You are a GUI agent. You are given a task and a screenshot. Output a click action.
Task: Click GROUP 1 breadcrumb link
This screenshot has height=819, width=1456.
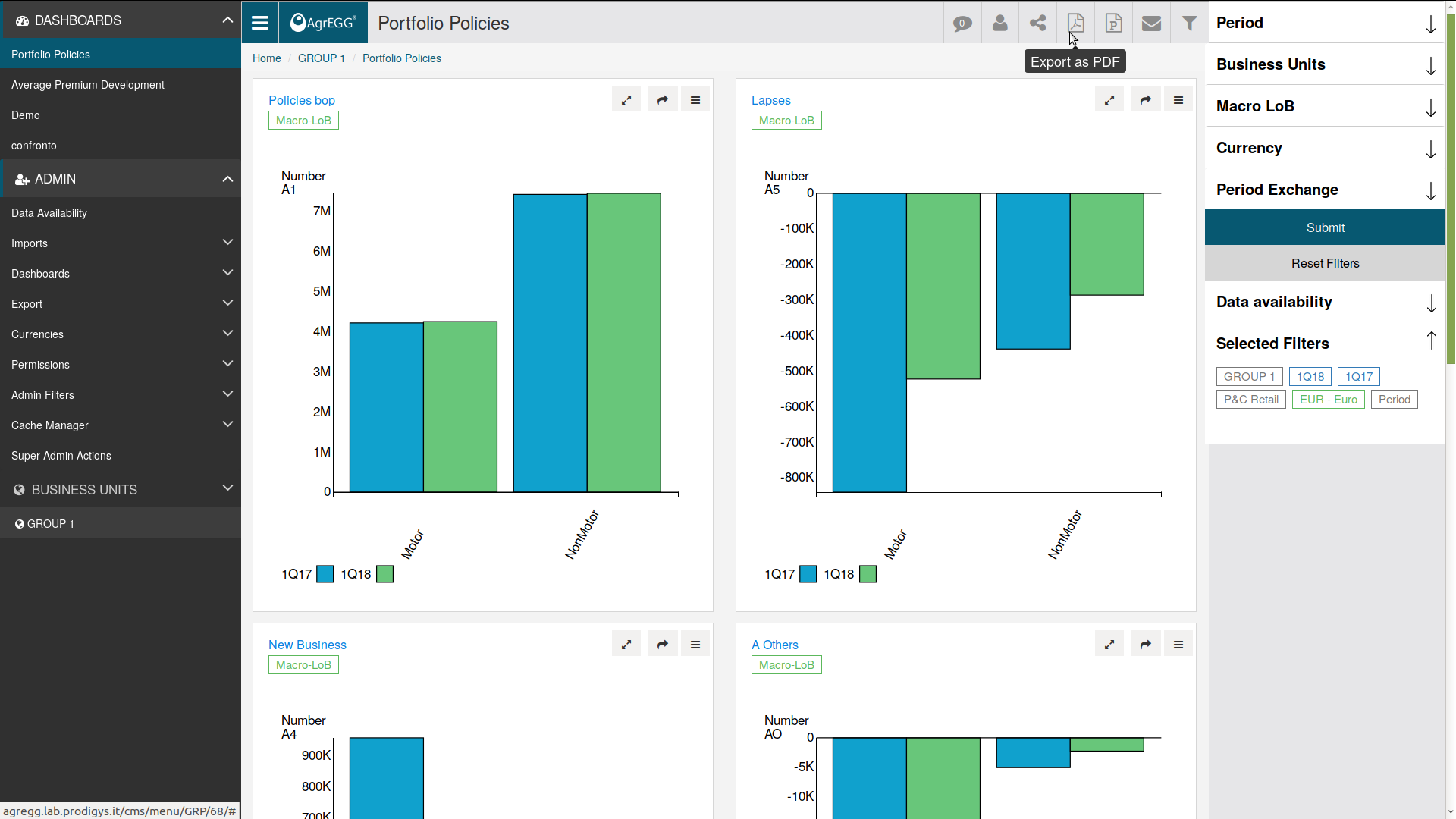321,58
